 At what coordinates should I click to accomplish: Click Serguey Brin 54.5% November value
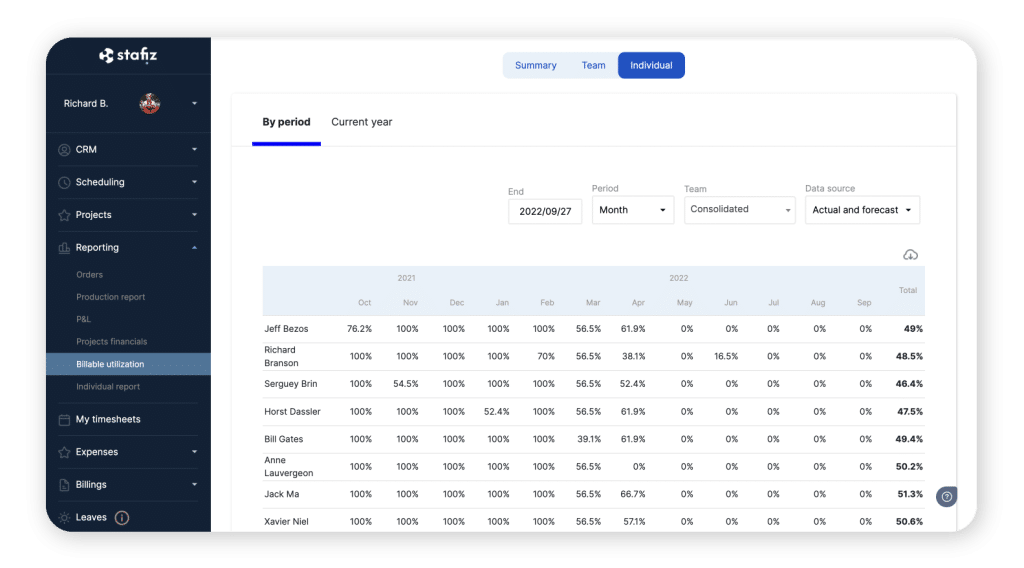406,384
